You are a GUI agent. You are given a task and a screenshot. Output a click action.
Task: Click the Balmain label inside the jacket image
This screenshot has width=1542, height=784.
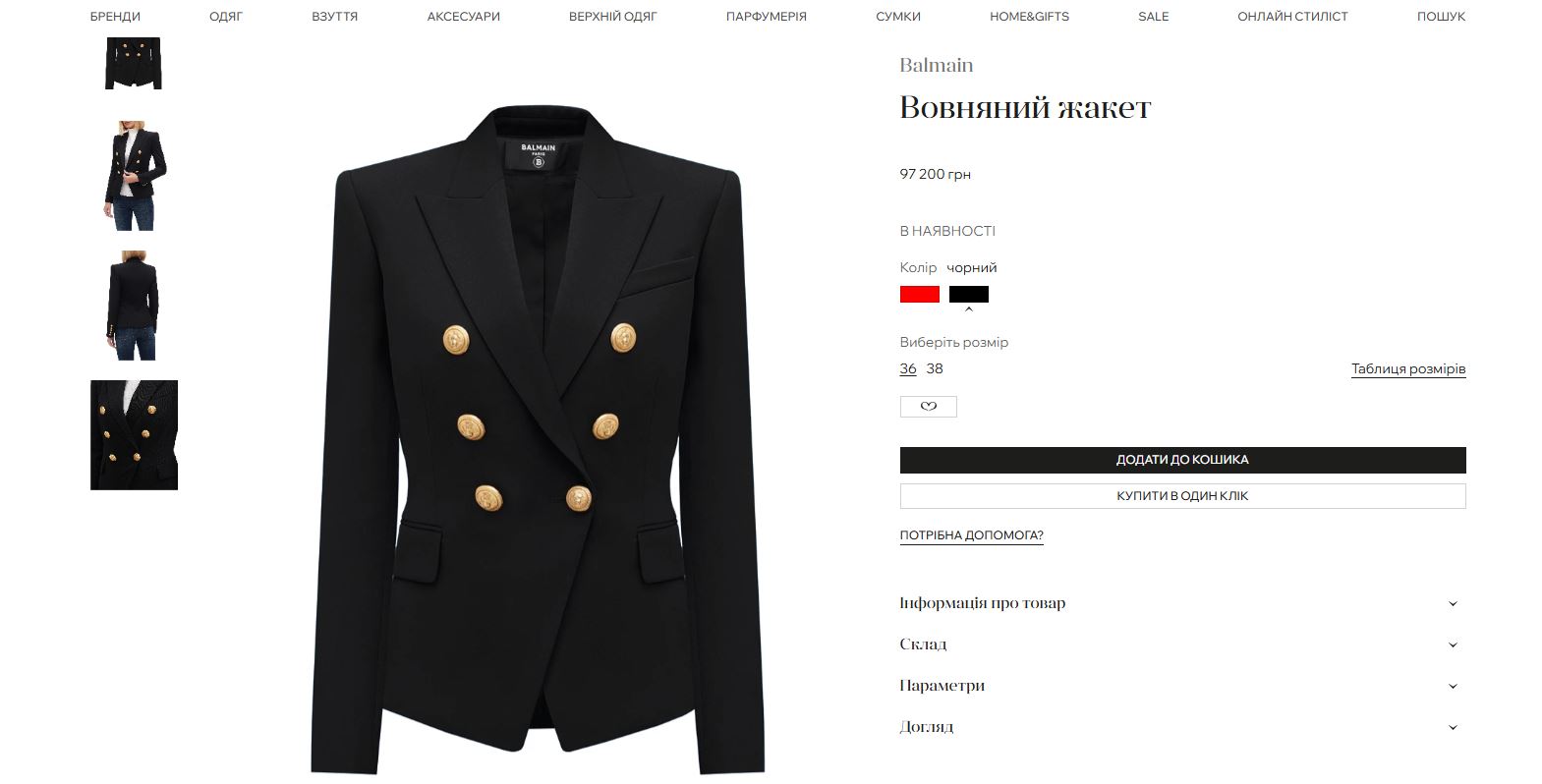pyautogui.click(x=539, y=155)
